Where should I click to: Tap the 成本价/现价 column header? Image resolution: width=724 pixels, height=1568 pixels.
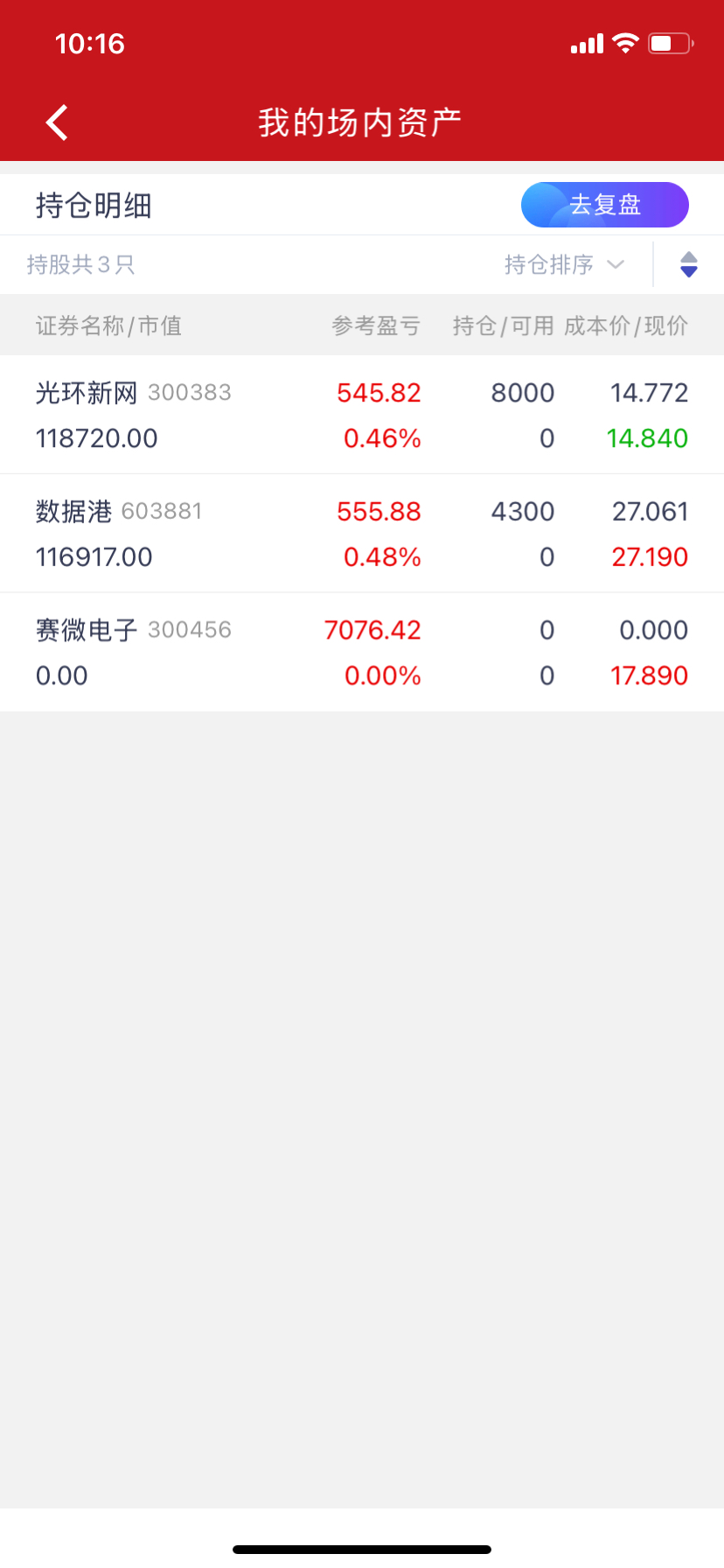[x=625, y=325]
